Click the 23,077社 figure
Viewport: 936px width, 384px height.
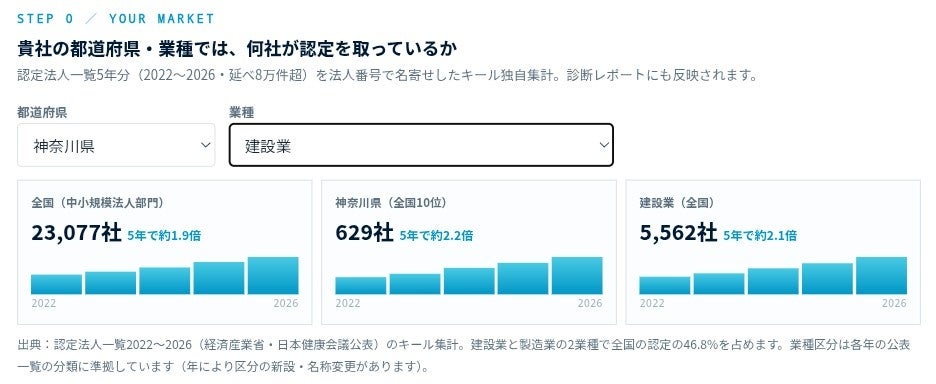tap(76, 233)
